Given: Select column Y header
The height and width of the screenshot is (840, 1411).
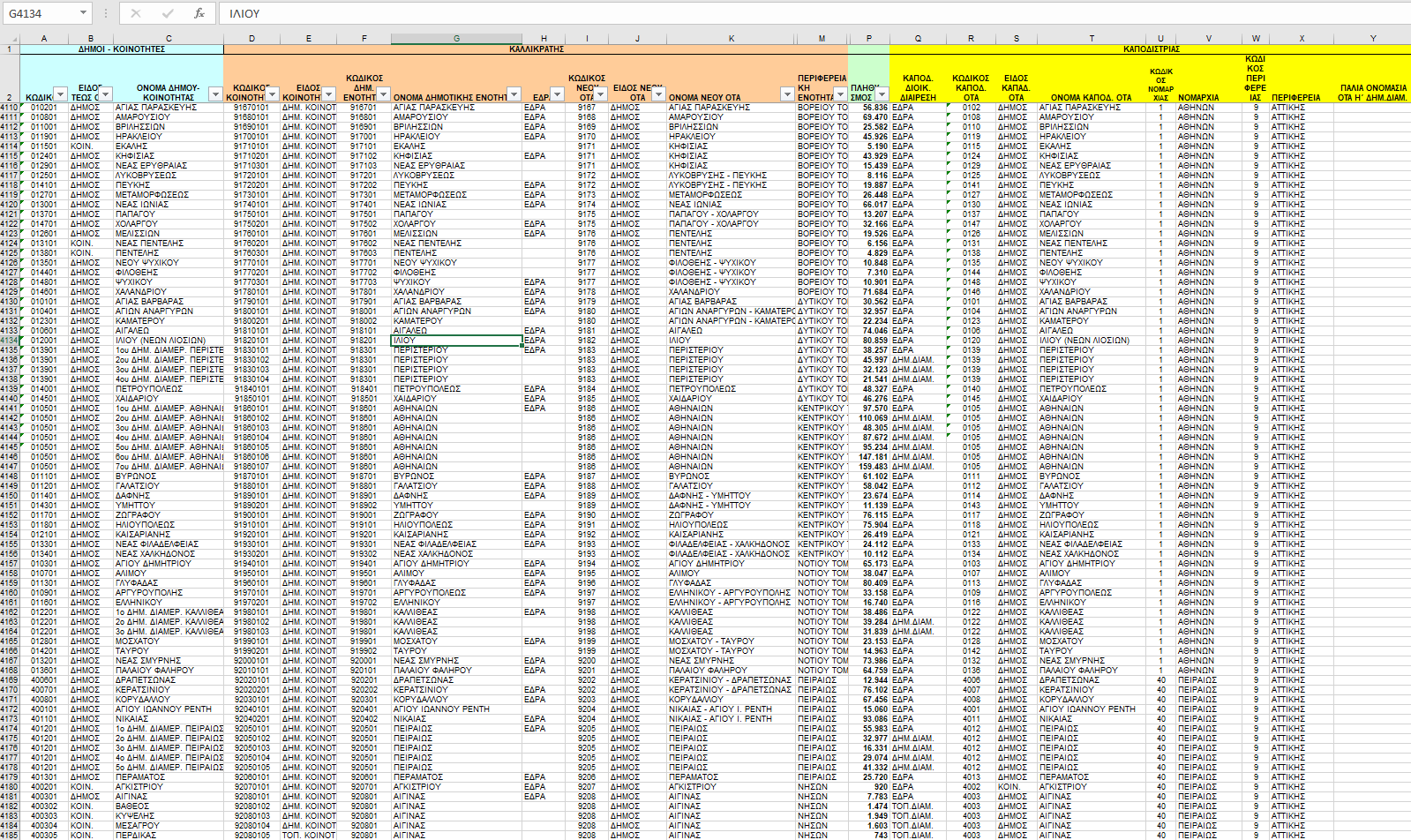Looking at the screenshot, I should point(1372,38).
